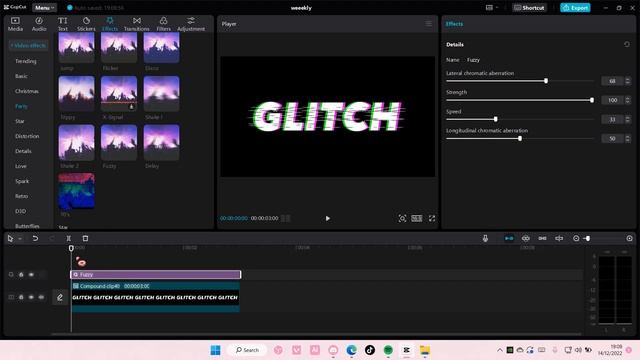The height and width of the screenshot is (360, 640).
Task: Select the Christmas effects category
Action: click(27, 91)
